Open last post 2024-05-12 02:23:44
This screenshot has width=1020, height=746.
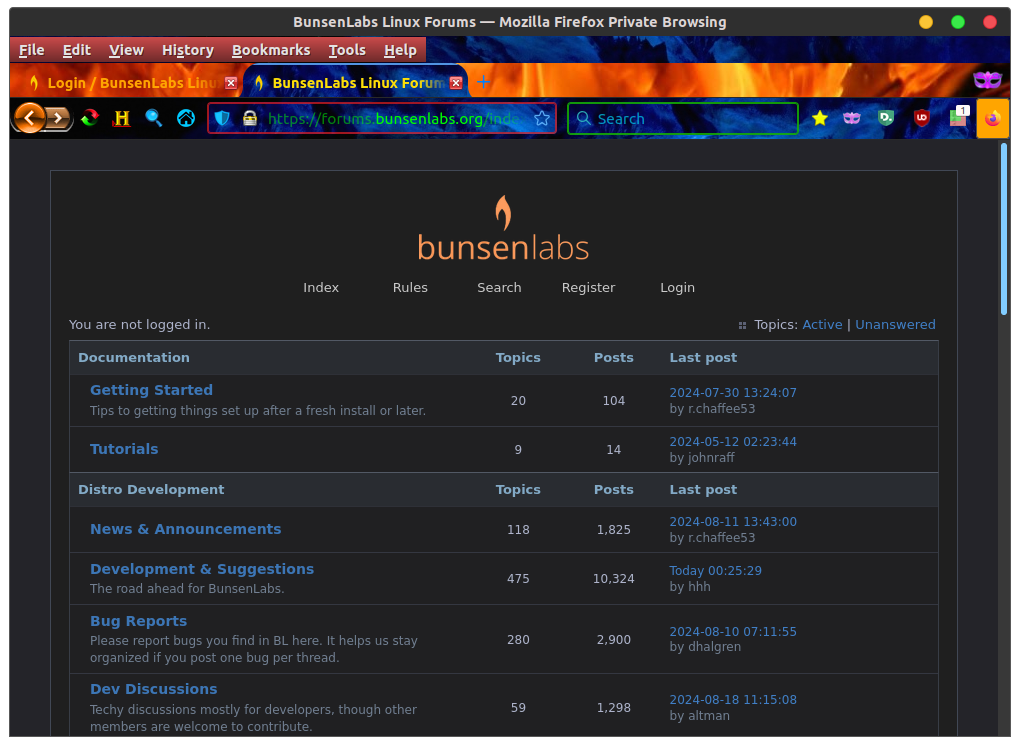tap(733, 441)
